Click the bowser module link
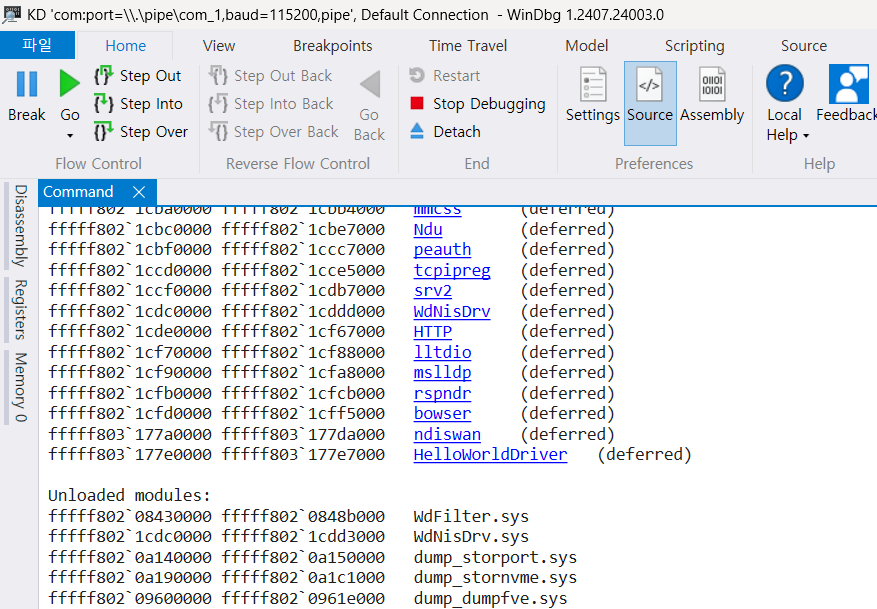Image resolution: width=877 pixels, height=609 pixels. tap(442, 413)
